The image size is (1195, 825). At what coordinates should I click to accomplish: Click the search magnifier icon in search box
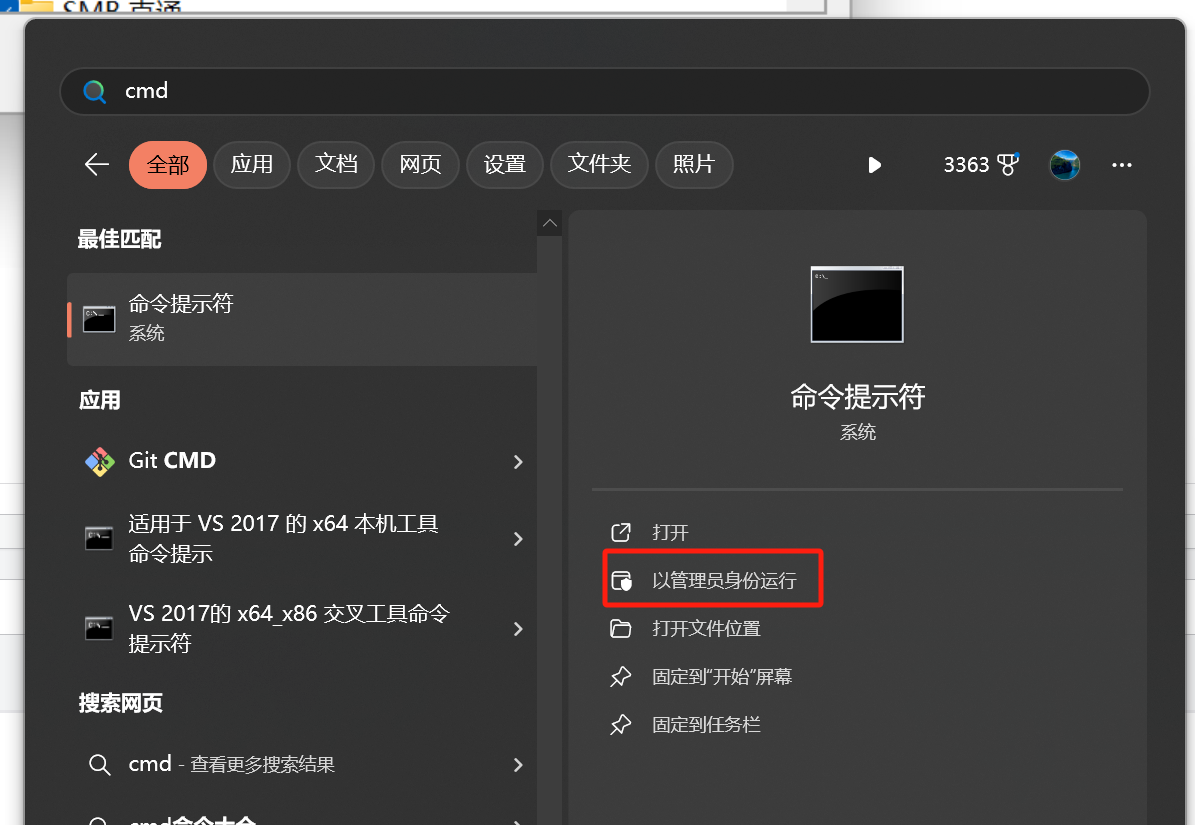click(95, 91)
